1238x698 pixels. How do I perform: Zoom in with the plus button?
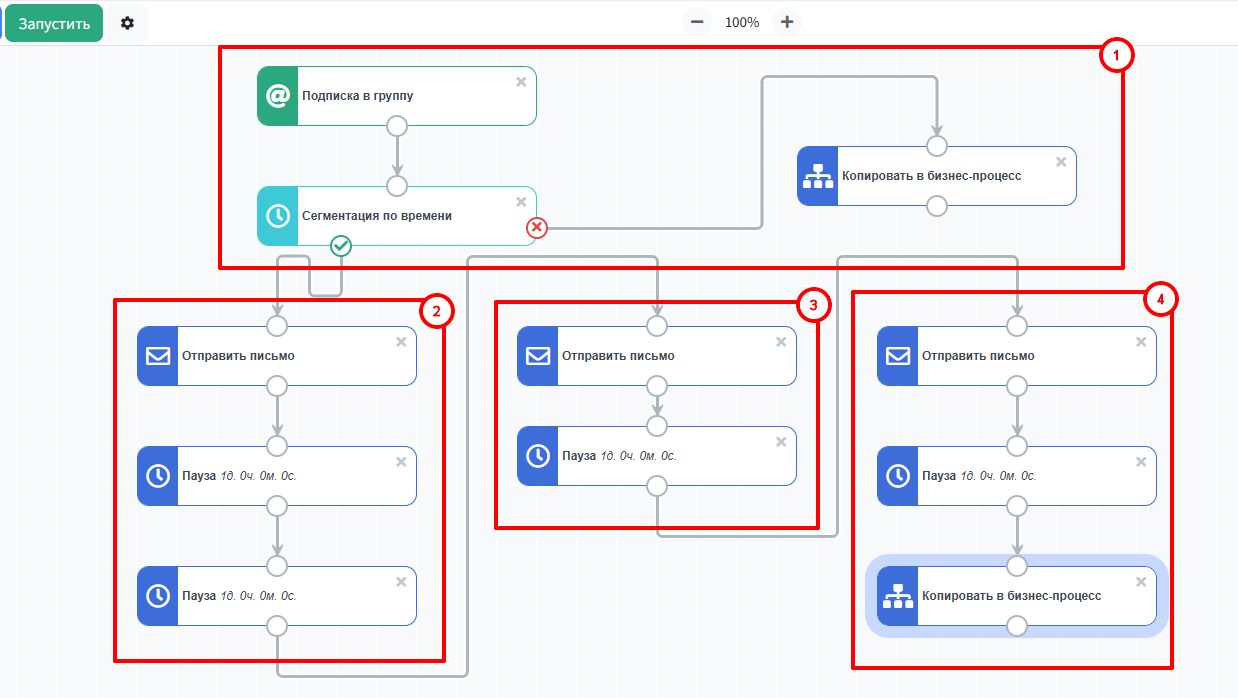[x=787, y=22]
